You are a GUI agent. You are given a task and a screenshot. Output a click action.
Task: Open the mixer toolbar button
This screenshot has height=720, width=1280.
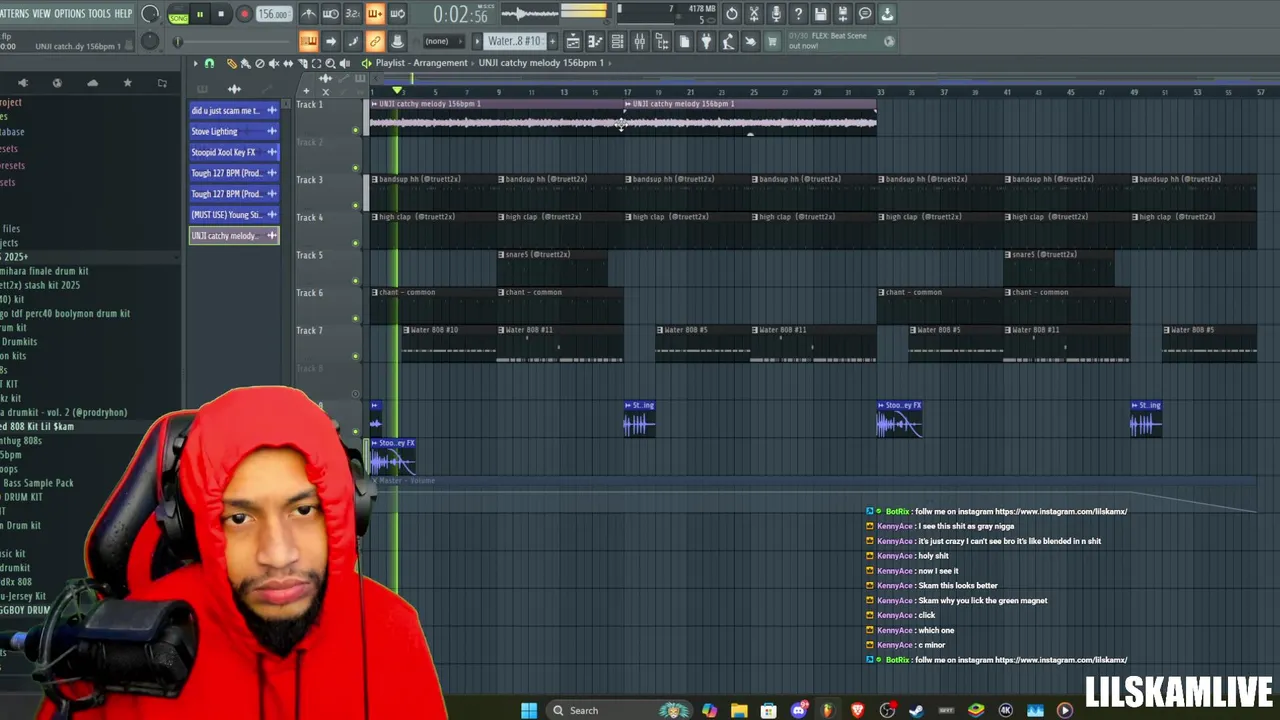639,41
